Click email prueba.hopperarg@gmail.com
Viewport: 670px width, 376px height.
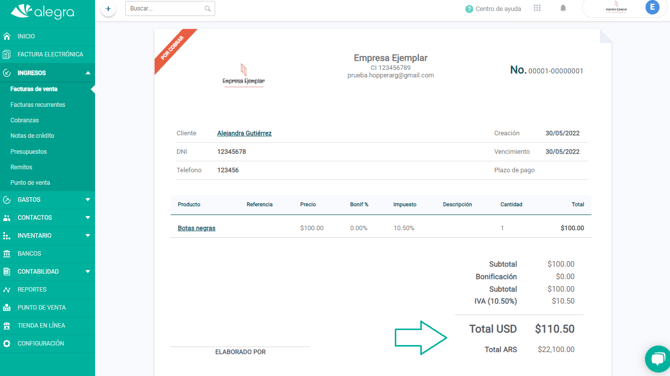(x=391, y=75)
